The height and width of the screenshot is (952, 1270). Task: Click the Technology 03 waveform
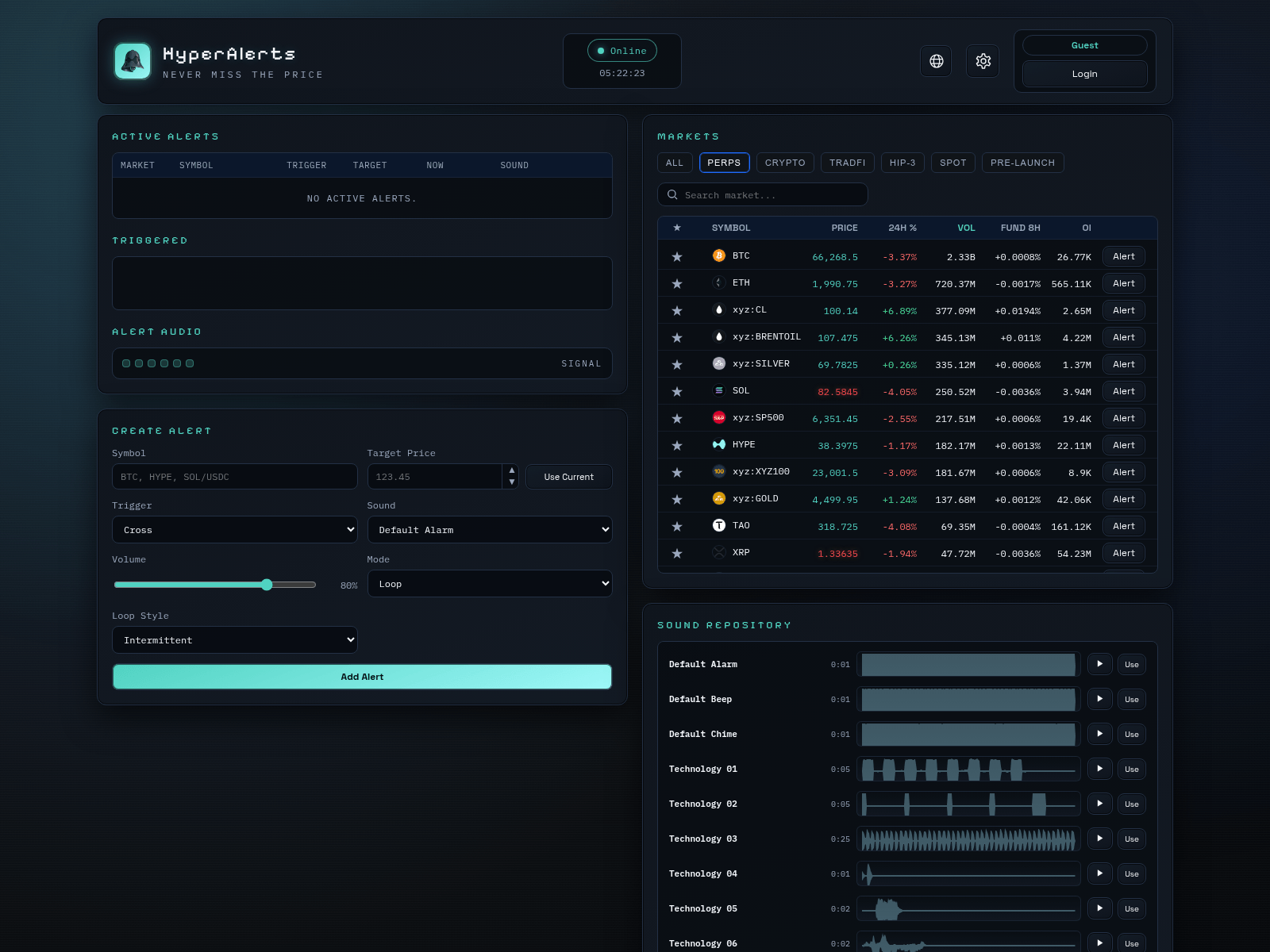coord(968,839)
